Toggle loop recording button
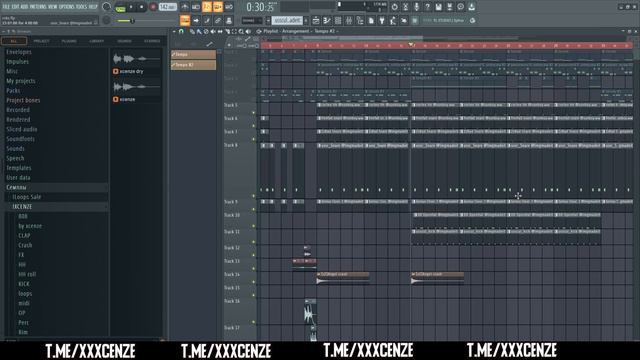 (x=229, y=7)
